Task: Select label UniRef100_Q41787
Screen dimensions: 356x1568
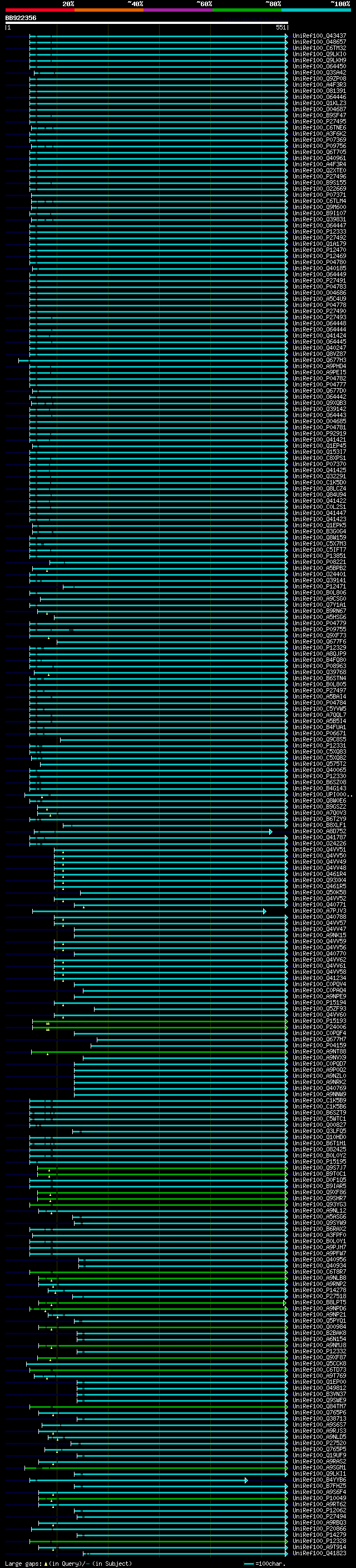Action: (x=319, y=838)
